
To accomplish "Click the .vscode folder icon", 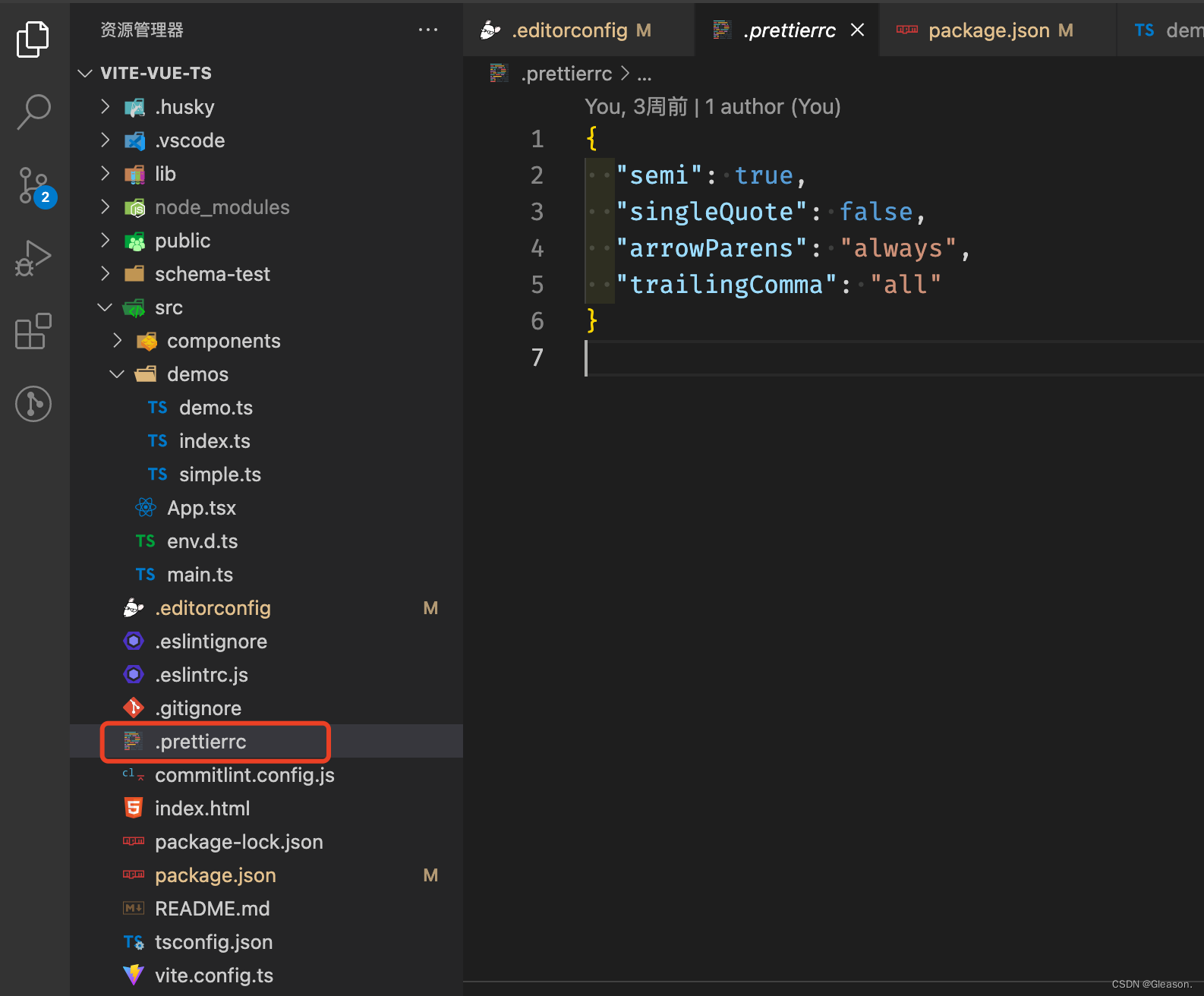I will (x=134, y=141).
